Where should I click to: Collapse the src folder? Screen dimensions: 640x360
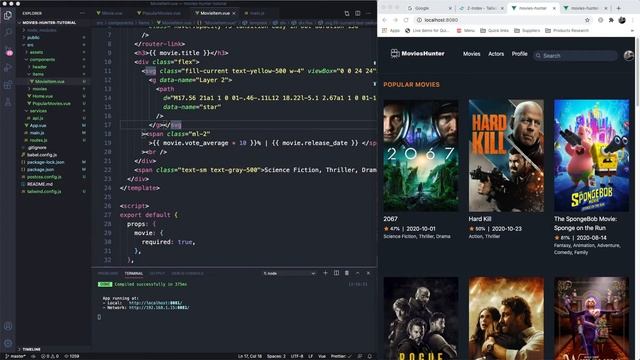pos(30,45)
